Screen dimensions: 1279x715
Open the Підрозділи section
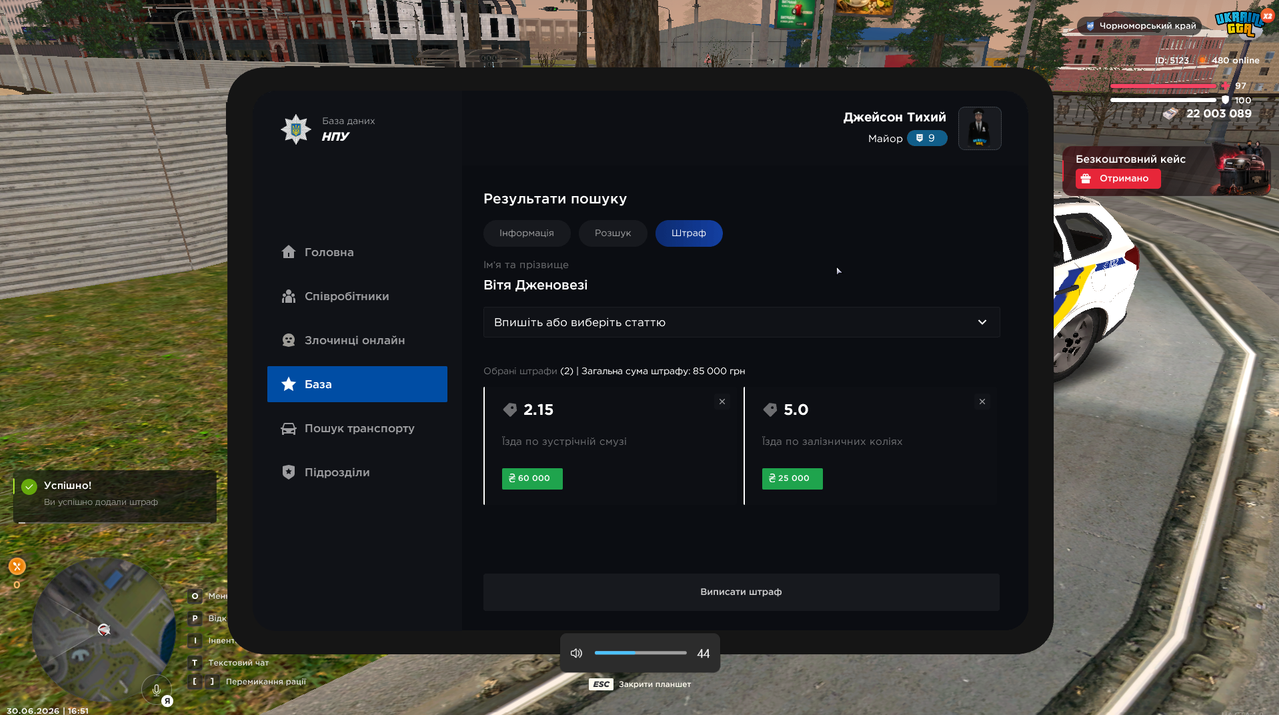pyautogui.click(x=357, y=472)
